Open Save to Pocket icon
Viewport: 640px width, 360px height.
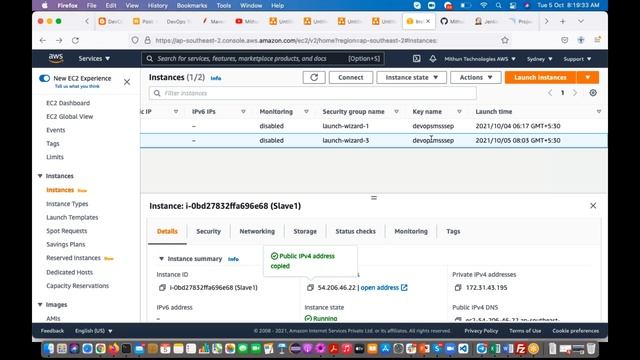click(x=564, y=40)
